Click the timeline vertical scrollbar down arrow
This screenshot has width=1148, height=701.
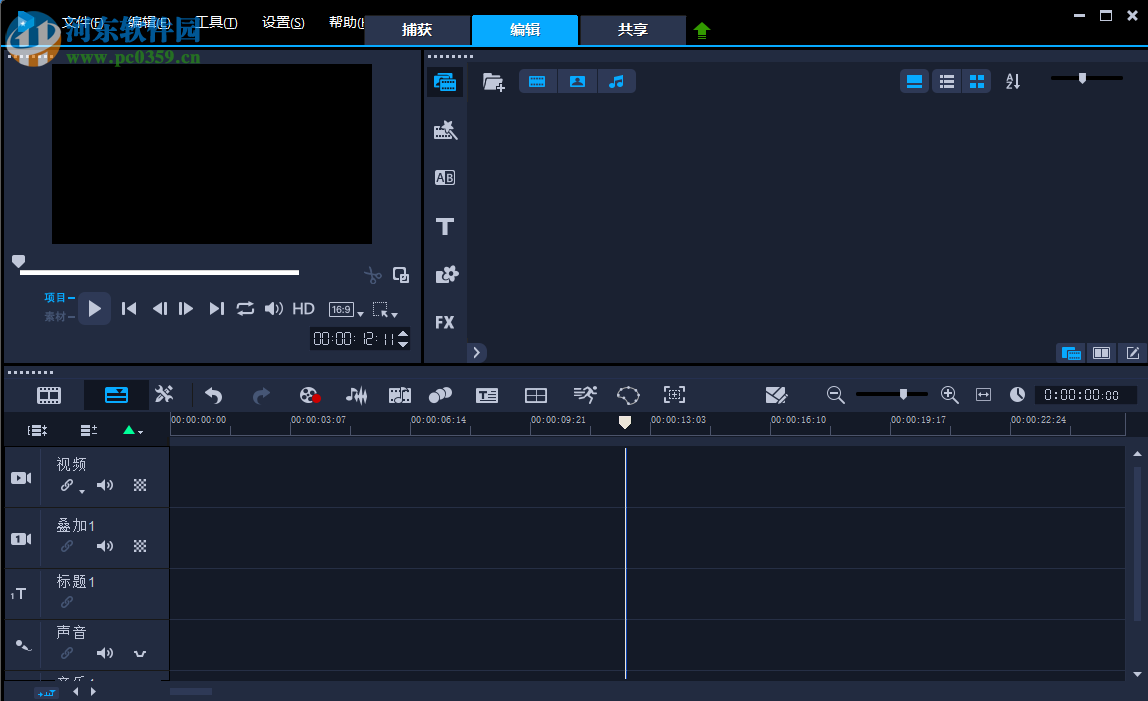1137,674
